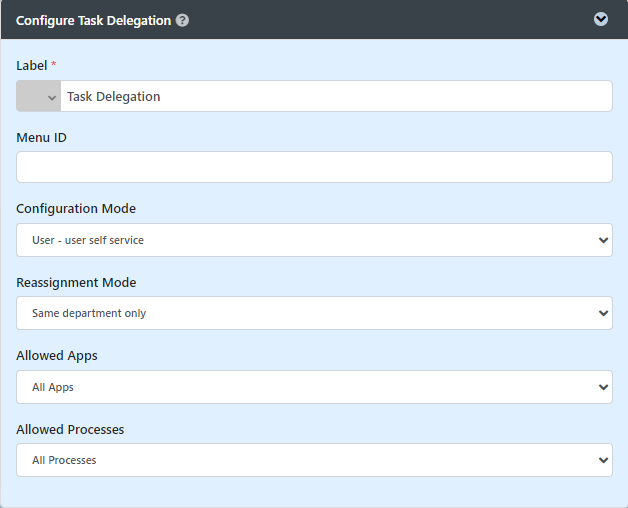This screenshot has height=508, width=628.
Task: Expand the Allowed Processes dropdown
Action: [314, 460]
